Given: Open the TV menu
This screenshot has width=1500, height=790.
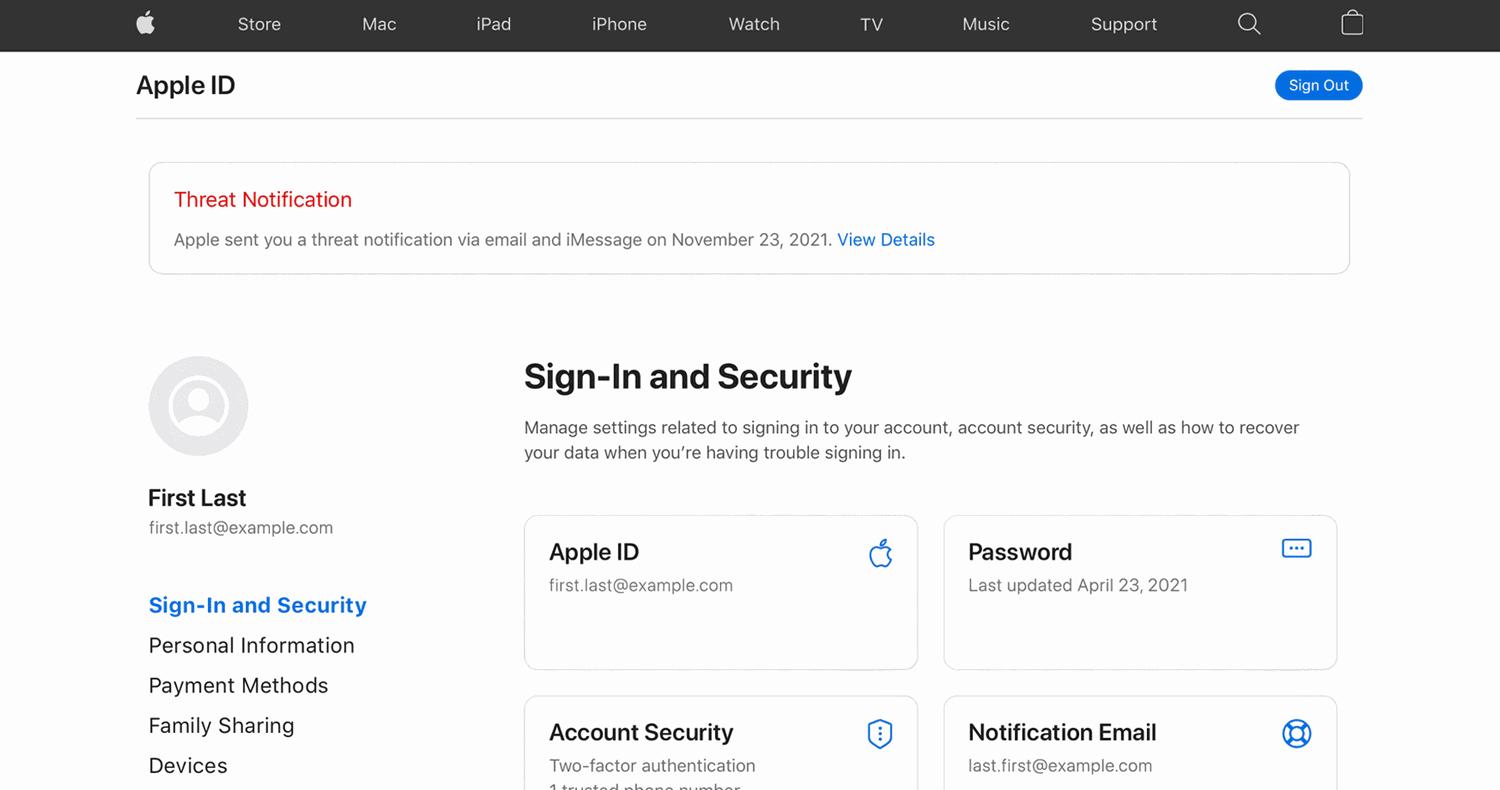Looking at the screenshot, I should click(872, 24).
